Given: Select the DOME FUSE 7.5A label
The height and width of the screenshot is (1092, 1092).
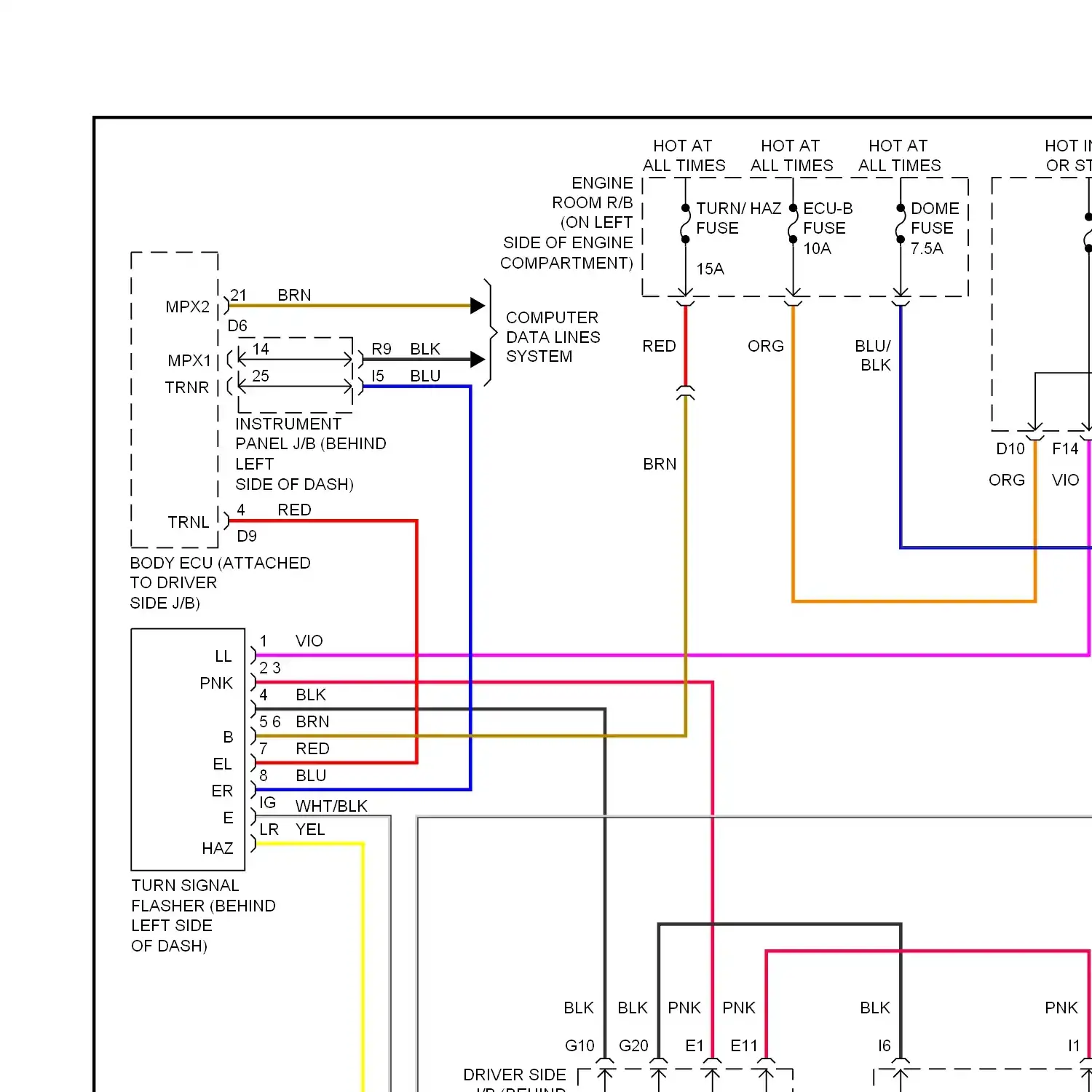Looking at the screenshot, I should tap(935, 228).
